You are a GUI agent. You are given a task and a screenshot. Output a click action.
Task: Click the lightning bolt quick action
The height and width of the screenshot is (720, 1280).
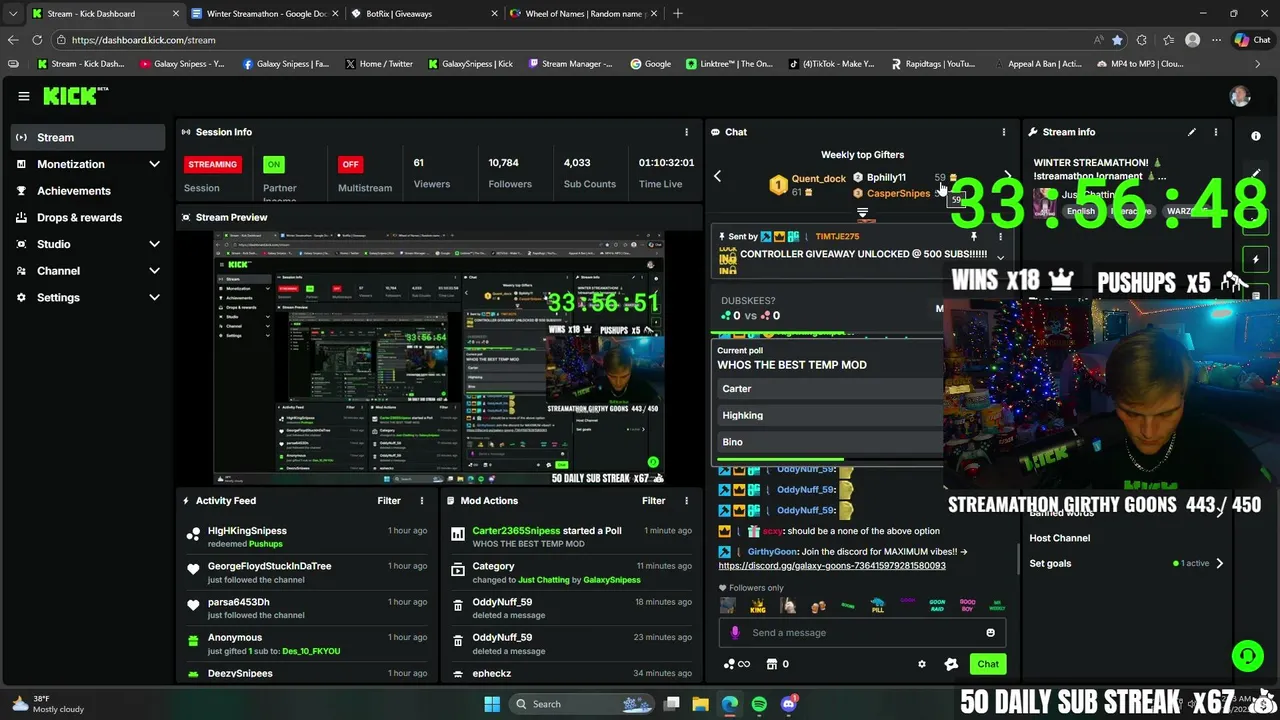1256,260
